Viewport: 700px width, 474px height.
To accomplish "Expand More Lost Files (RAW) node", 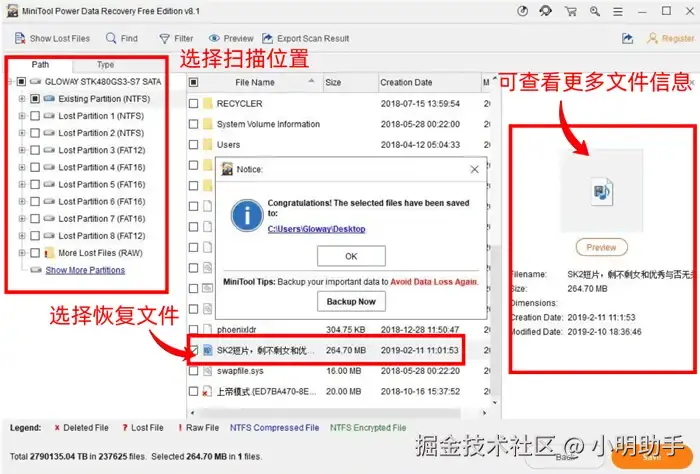I will coord(21,253).
